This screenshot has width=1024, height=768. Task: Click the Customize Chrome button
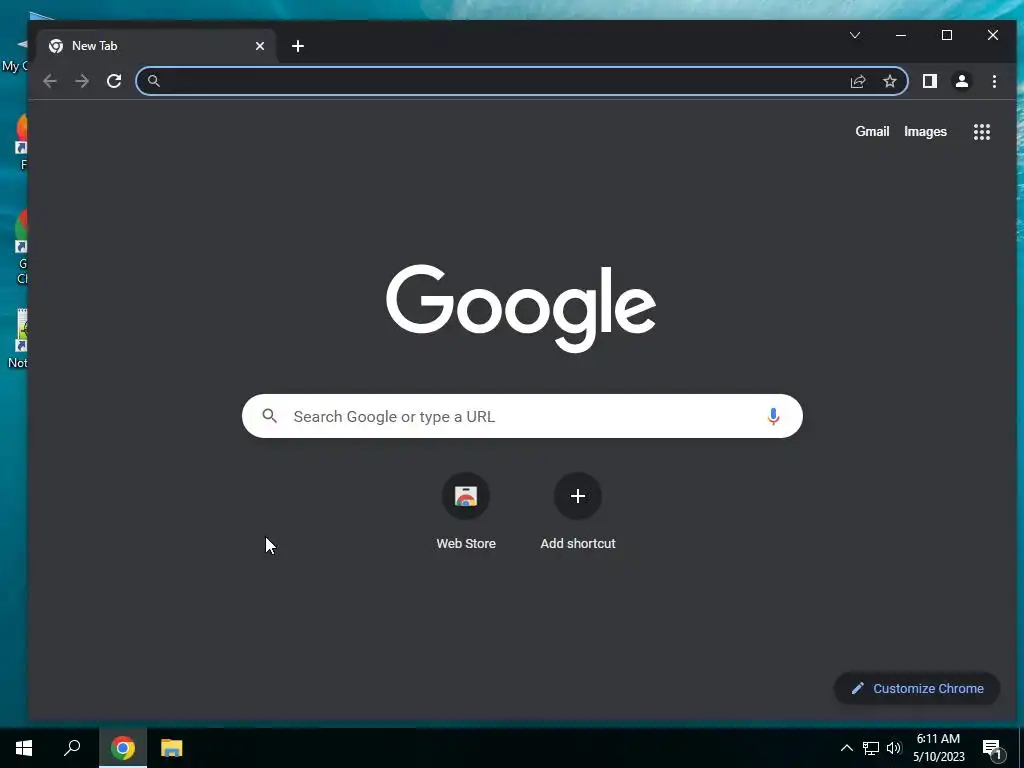pos(916,688)
